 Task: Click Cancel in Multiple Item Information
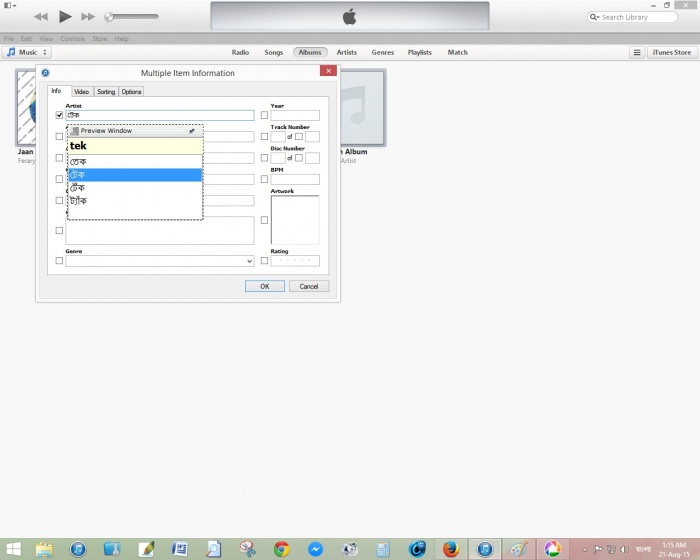click(308, 286)
